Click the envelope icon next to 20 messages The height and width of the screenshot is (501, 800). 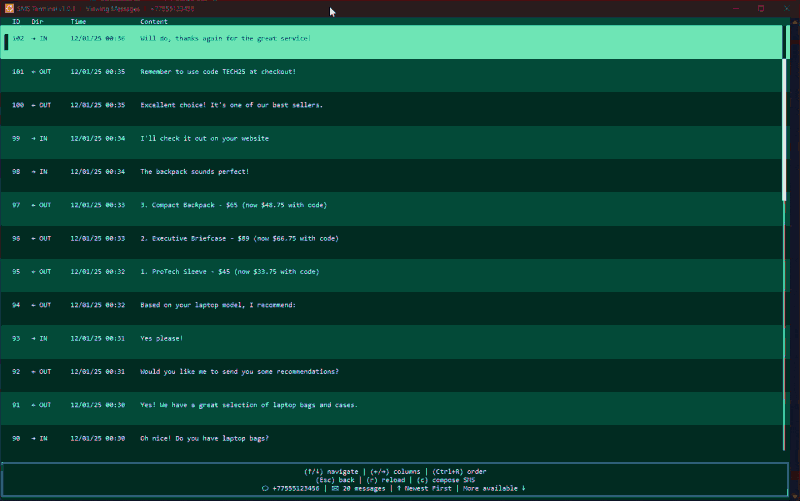335,488
